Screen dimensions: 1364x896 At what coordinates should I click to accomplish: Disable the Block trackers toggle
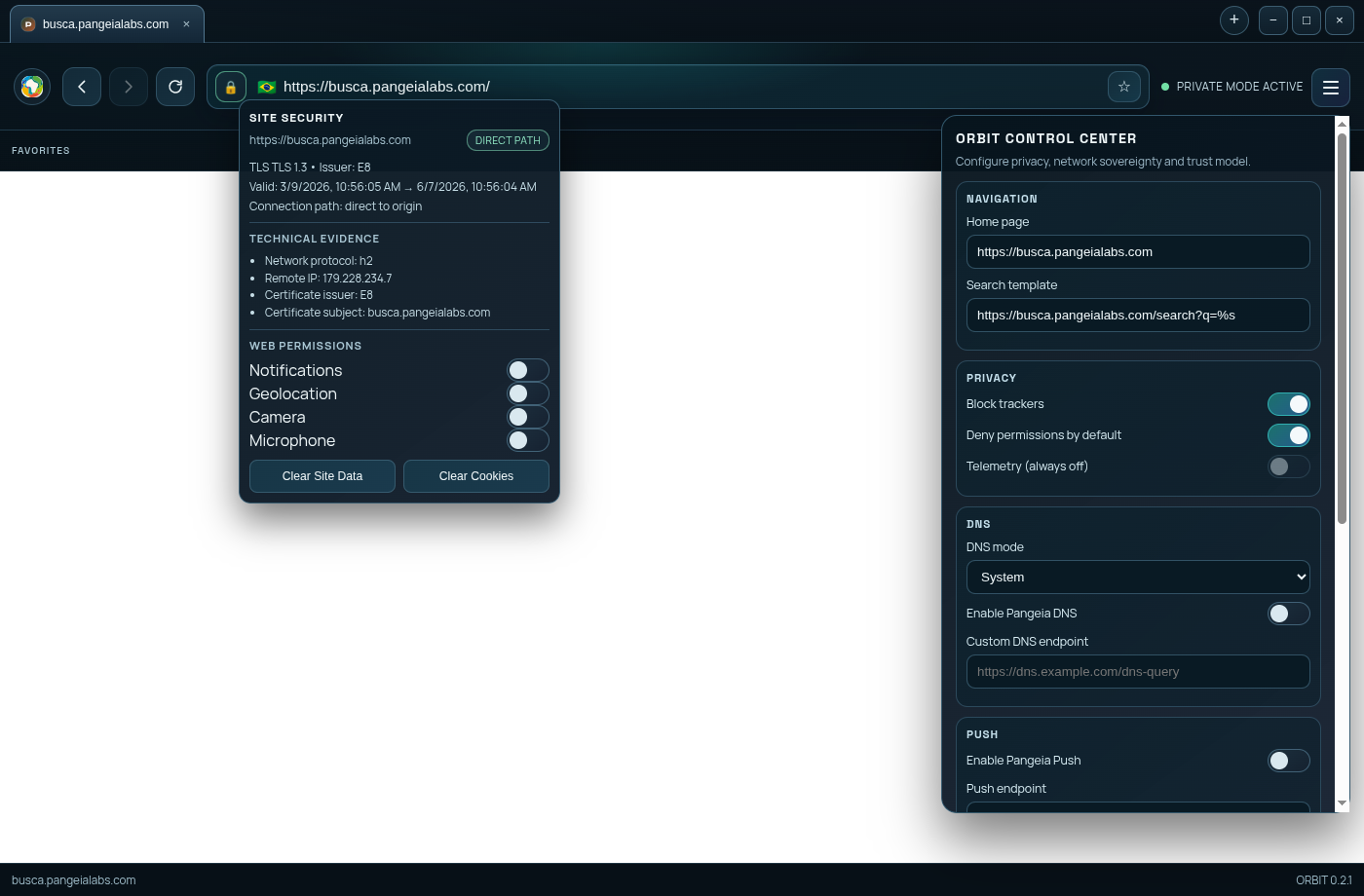[1289, 404]
